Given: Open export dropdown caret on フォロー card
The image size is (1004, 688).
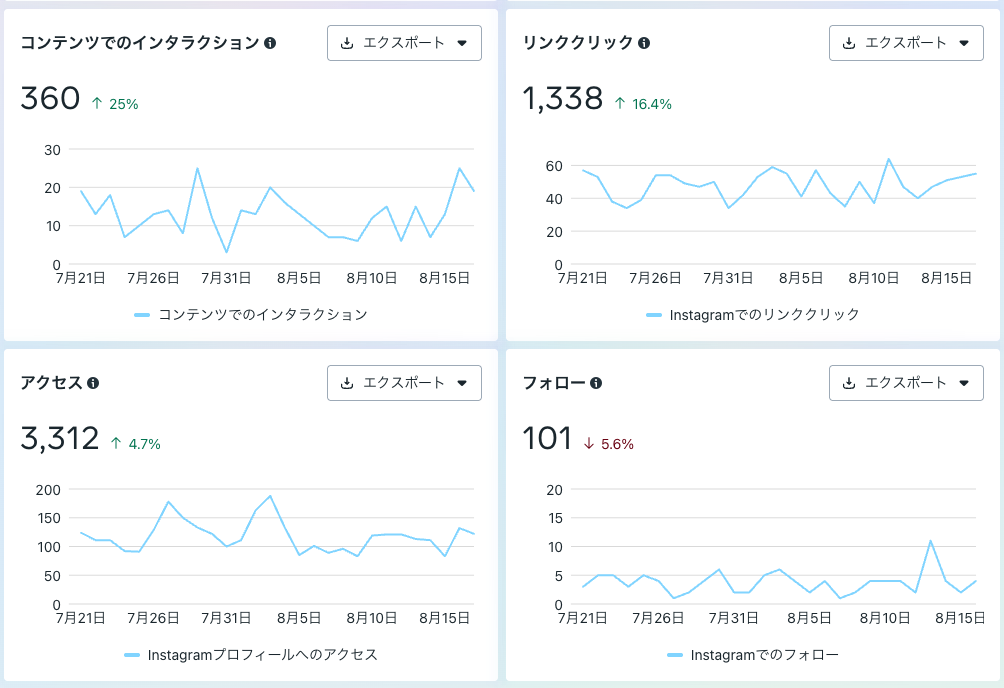Looking at the screenshot, I should coord(964,383).
